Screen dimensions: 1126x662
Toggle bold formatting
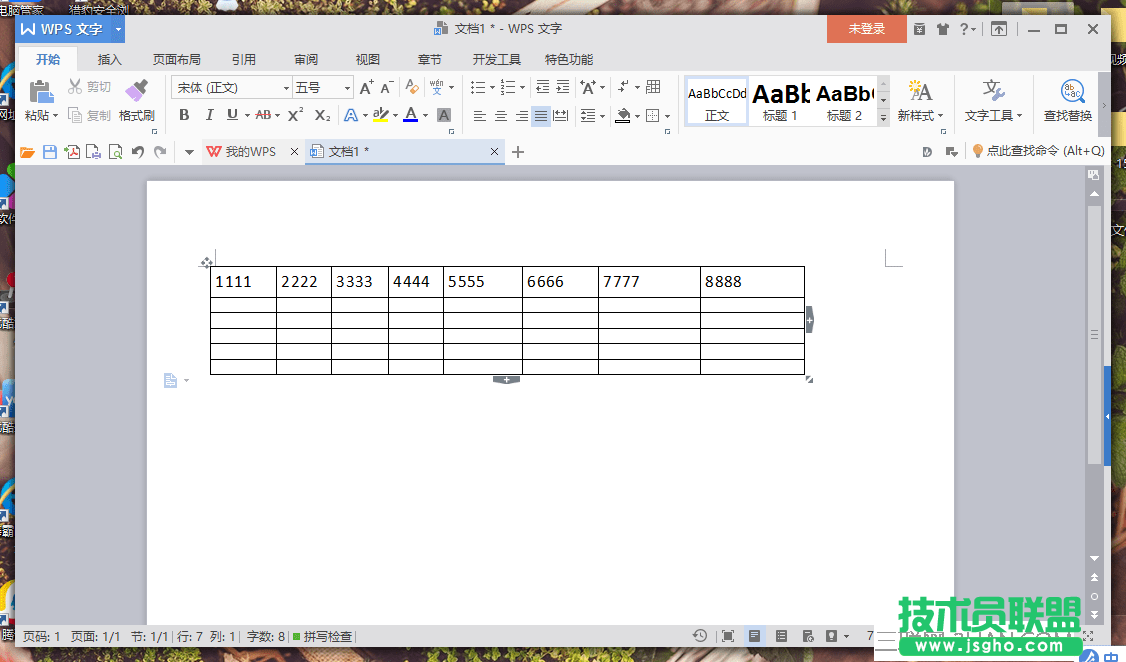[184, 116]
